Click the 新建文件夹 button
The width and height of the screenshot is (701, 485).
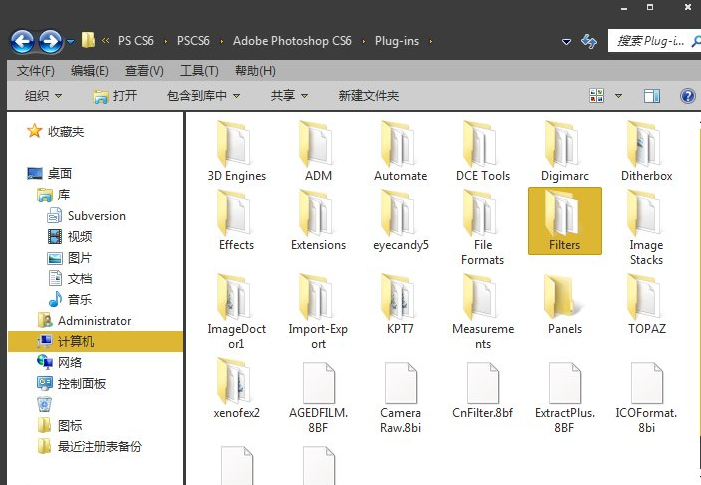click(368, 96)
